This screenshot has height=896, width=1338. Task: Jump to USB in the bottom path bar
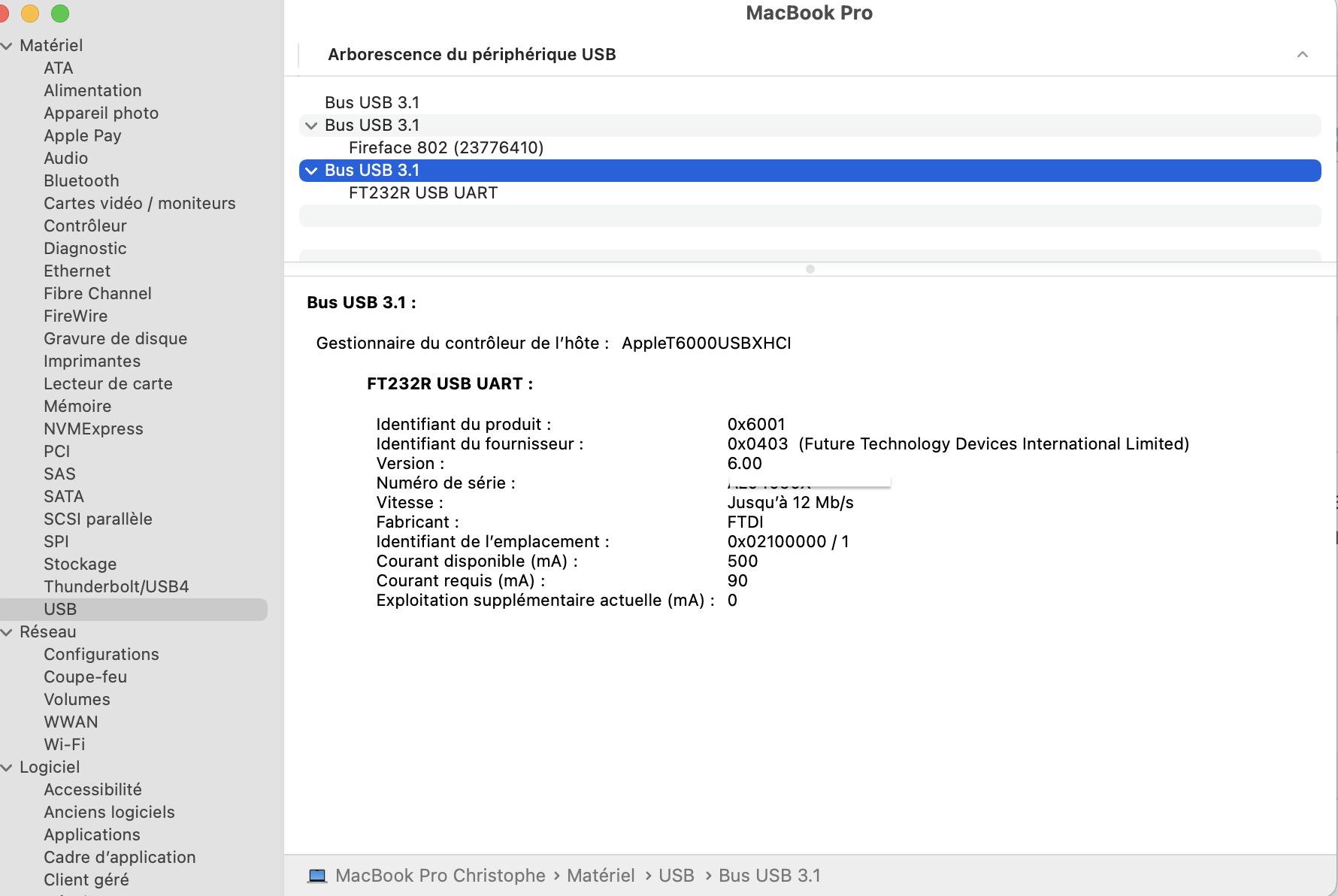tap(677, 876)
